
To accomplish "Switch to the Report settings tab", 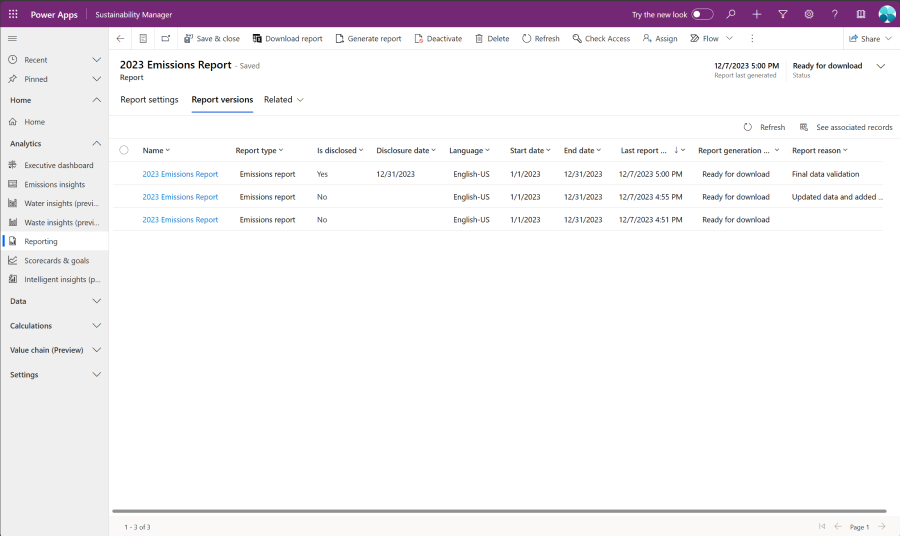I will 149,100.
